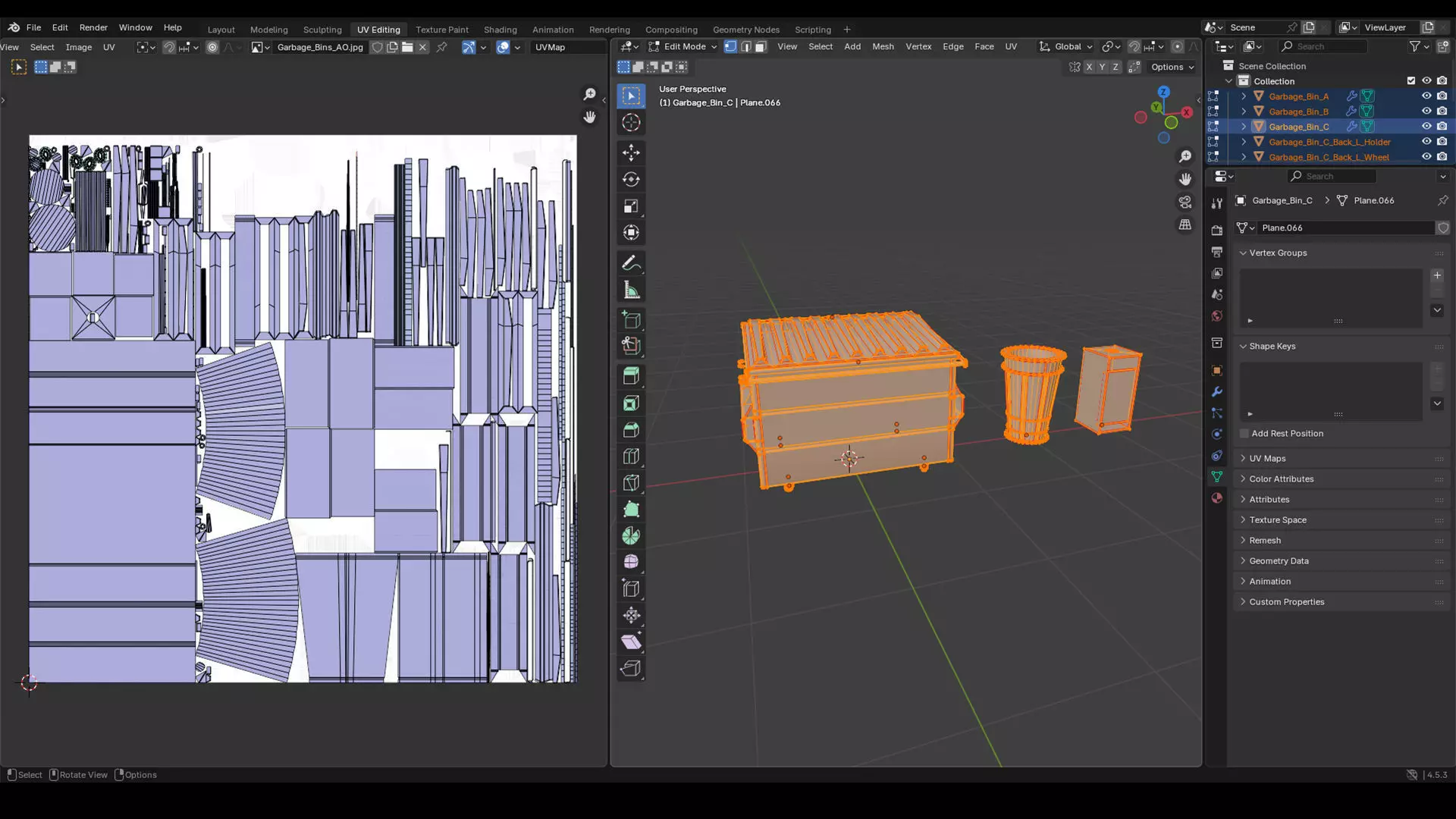
Task: Select the Cursor tool in 3D viewport
Action: (x=631, y=122)
